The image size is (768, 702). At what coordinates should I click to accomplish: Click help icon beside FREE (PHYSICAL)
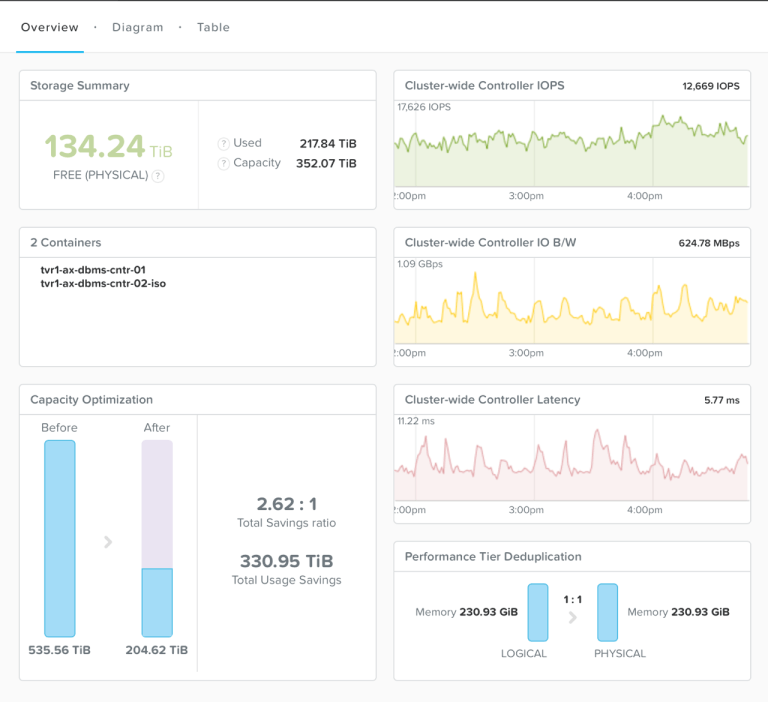[158, 176]
